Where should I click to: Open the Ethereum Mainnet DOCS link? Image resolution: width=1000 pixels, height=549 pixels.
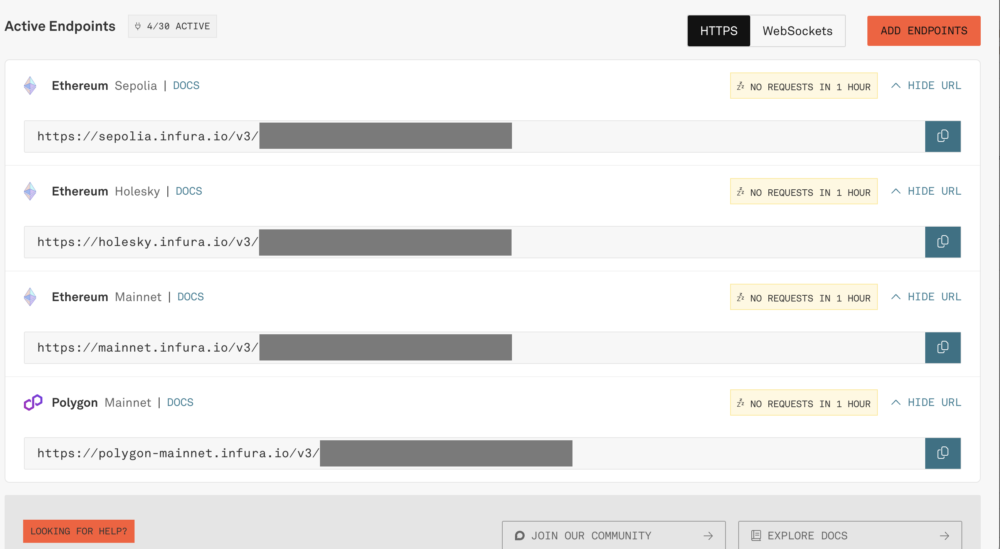coord(191,297)
